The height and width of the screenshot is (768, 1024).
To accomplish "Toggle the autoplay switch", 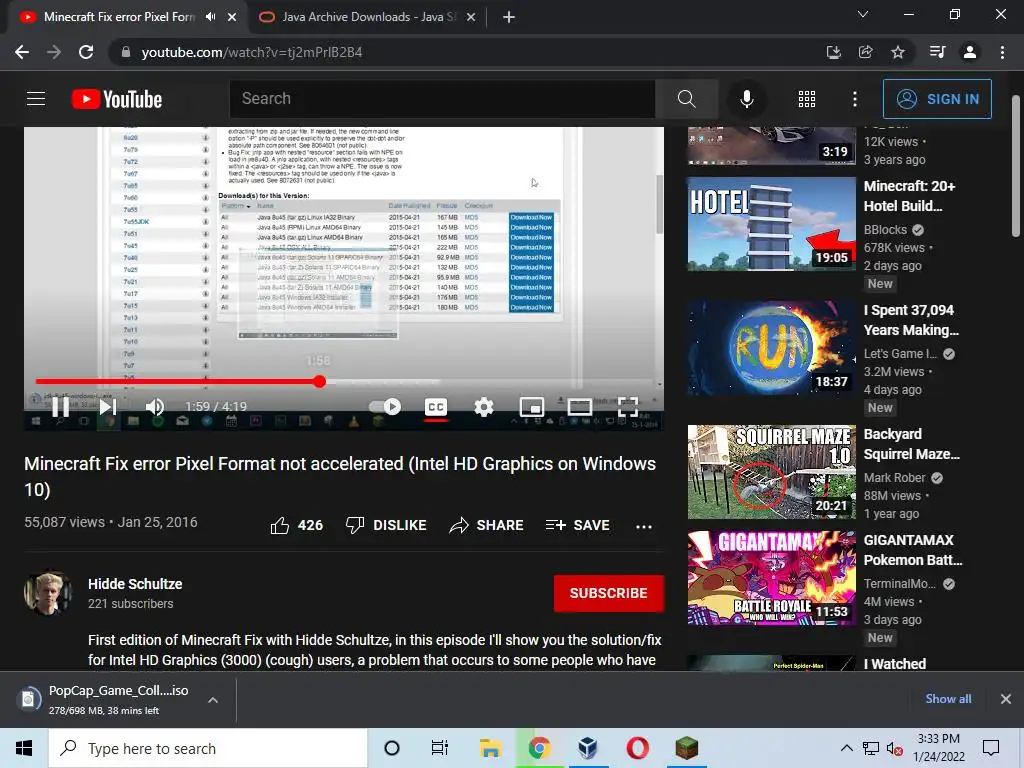I will [385, 407].
